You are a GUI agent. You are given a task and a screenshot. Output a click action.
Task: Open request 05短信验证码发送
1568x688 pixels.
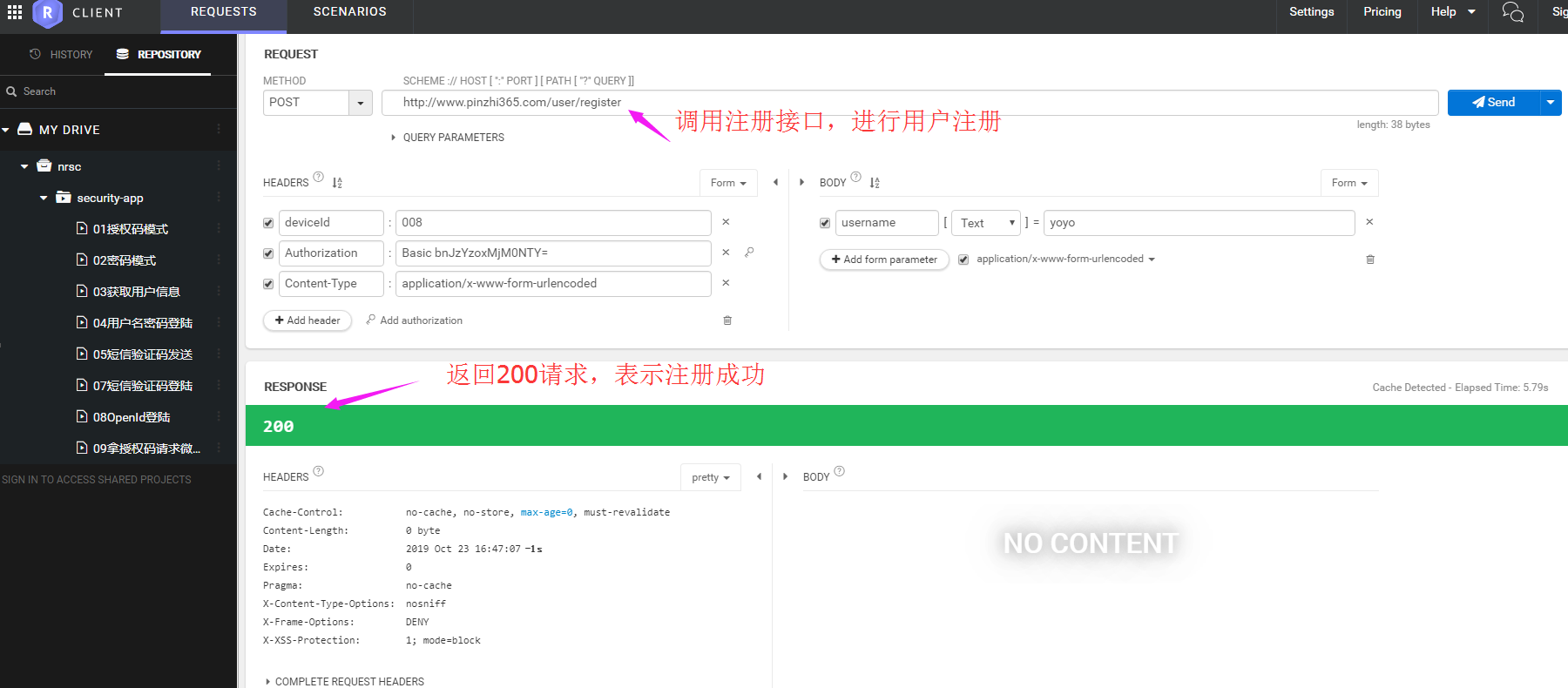[135, 354]
